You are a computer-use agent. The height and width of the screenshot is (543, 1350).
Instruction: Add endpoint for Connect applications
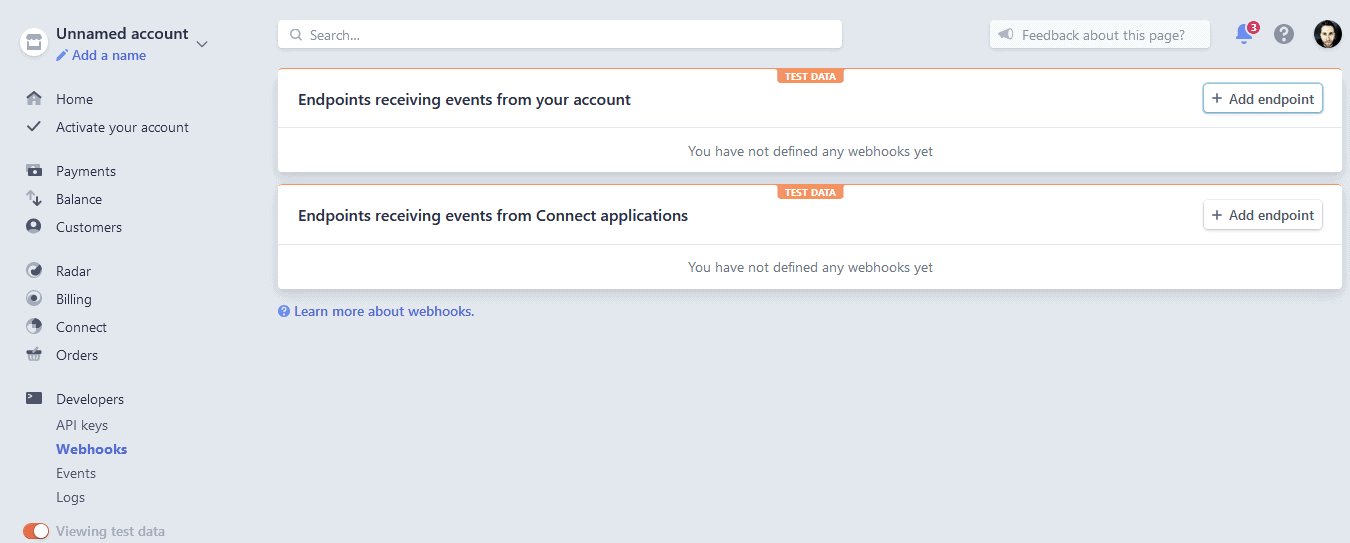point(1262,215)
